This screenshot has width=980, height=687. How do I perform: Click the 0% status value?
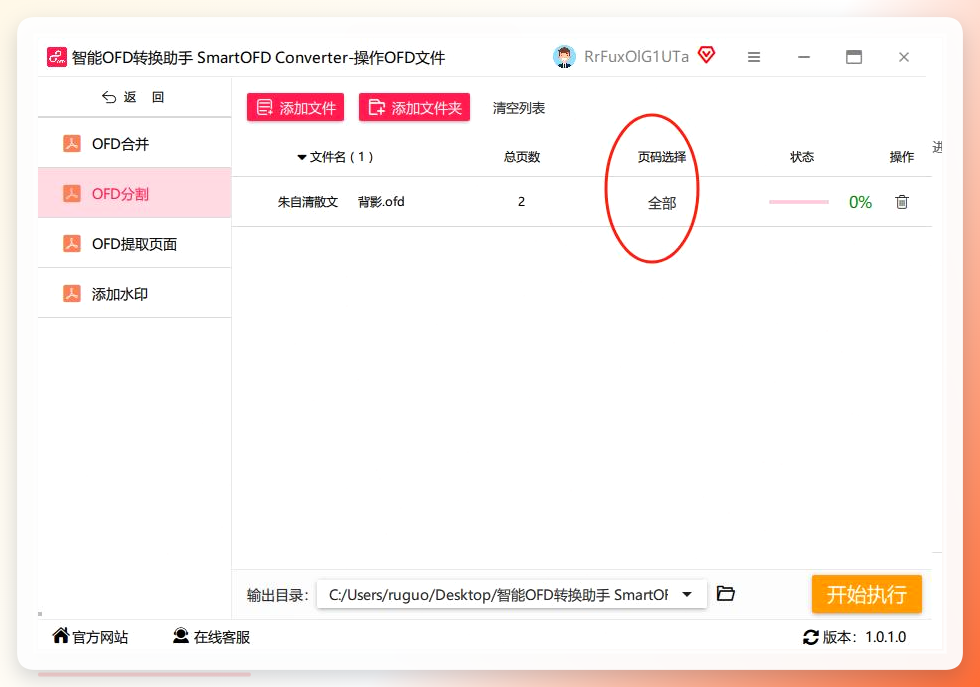(x=860, y=202)
